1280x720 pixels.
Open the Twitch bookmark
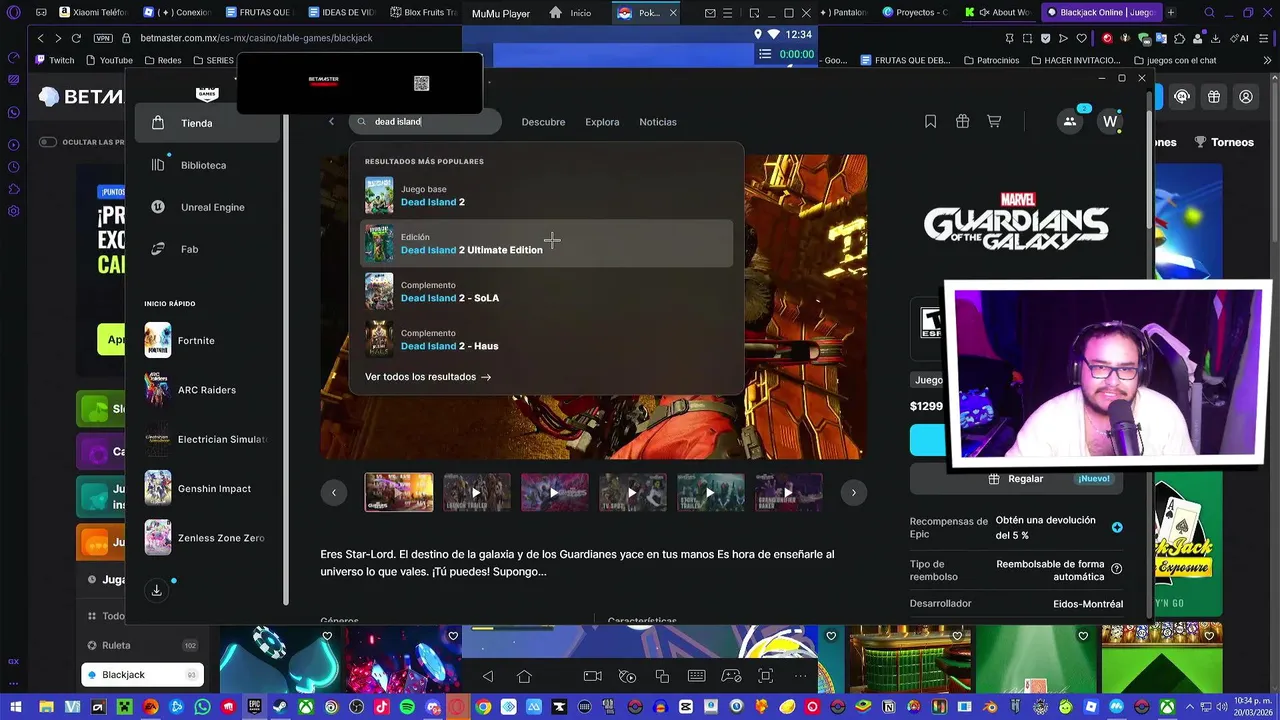54,60
